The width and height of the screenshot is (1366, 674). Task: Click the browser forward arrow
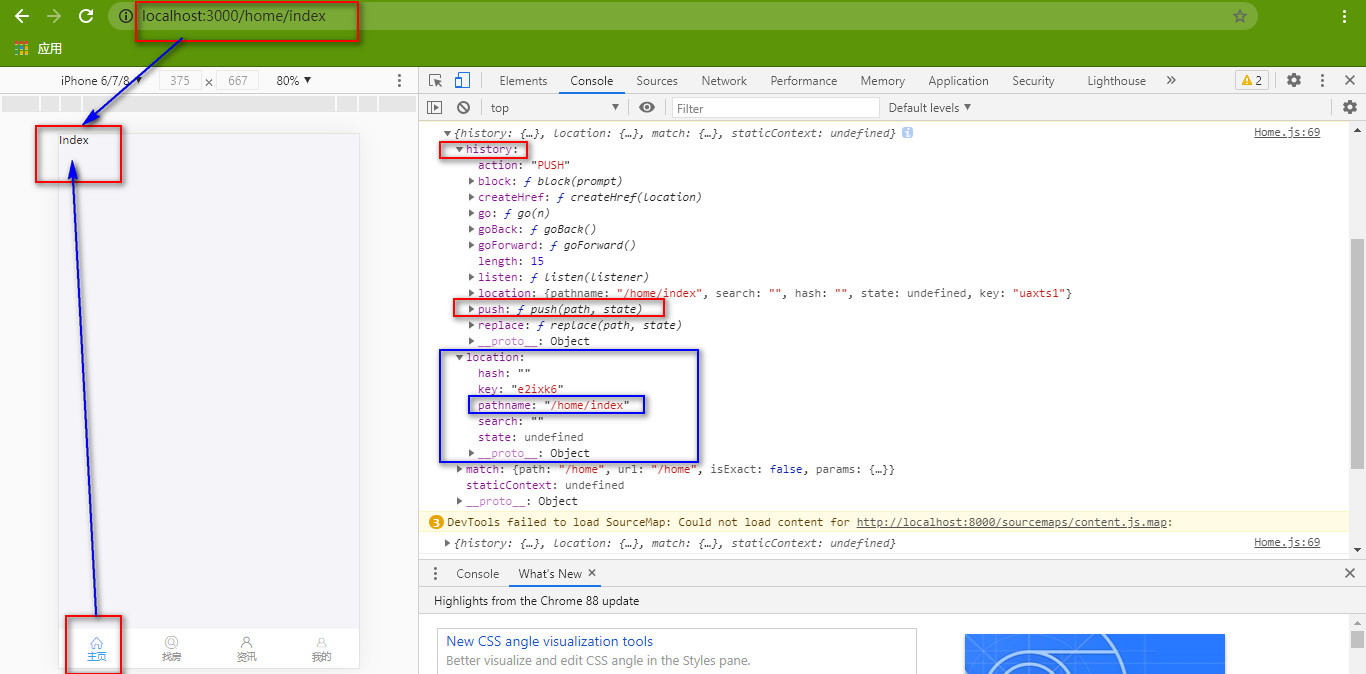tap(54, 16)
